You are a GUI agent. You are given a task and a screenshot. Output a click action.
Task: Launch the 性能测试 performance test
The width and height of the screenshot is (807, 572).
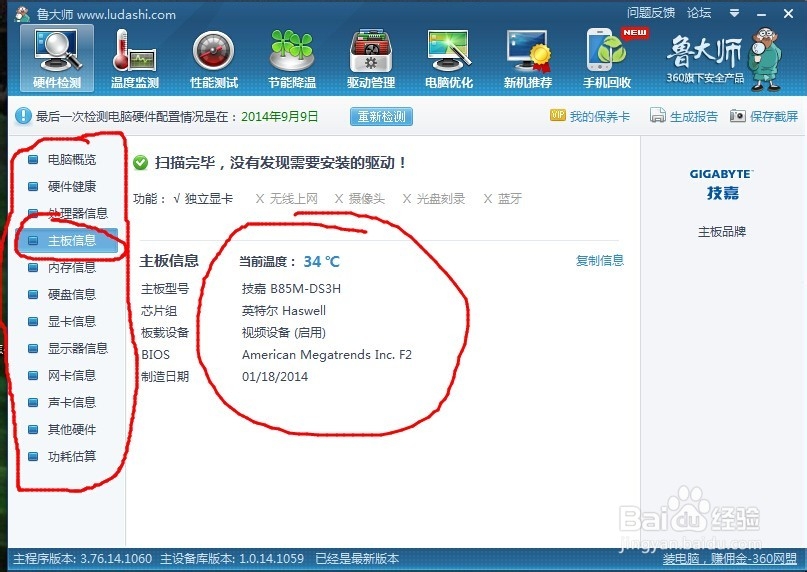(214, 58)
